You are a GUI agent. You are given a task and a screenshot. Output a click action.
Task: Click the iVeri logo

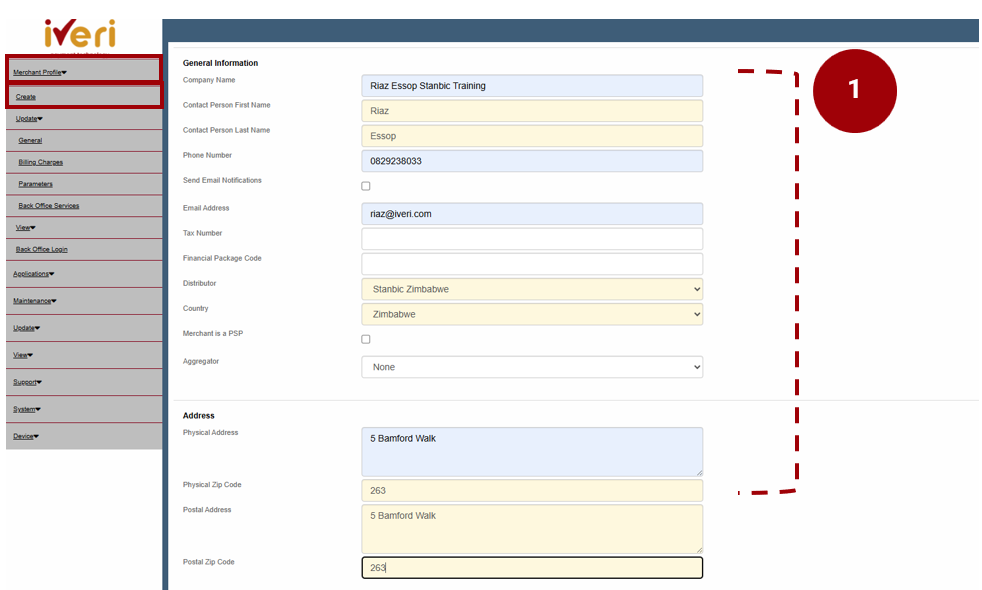80,33
